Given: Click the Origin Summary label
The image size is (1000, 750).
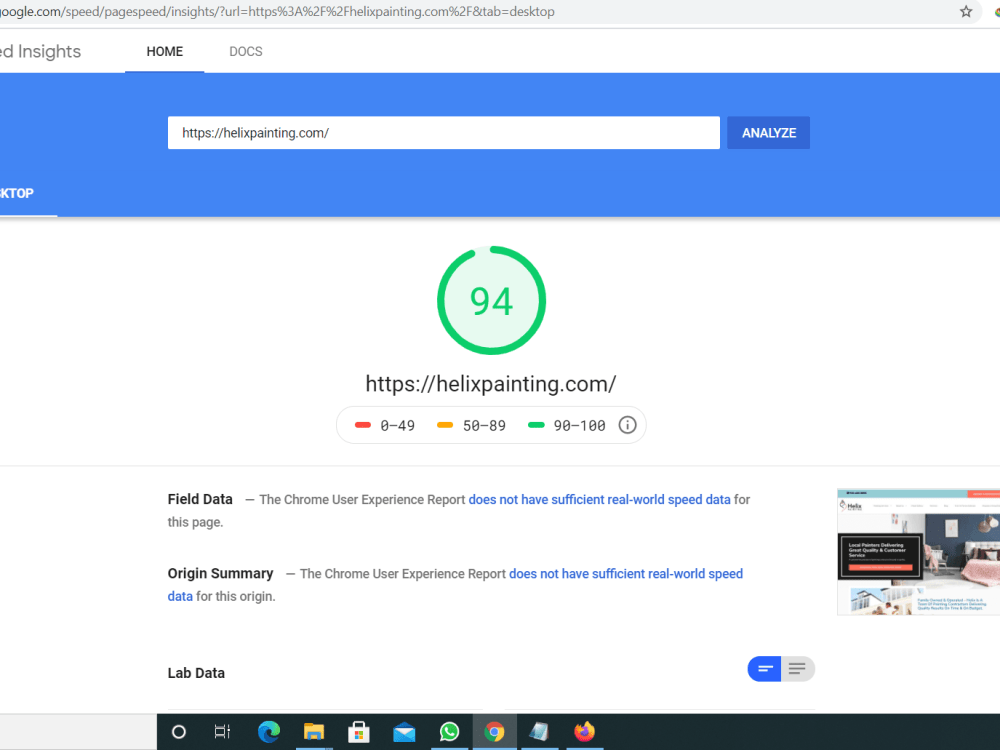Looking at the screenshot, I should pyautogui.click(x=221, y=573).
